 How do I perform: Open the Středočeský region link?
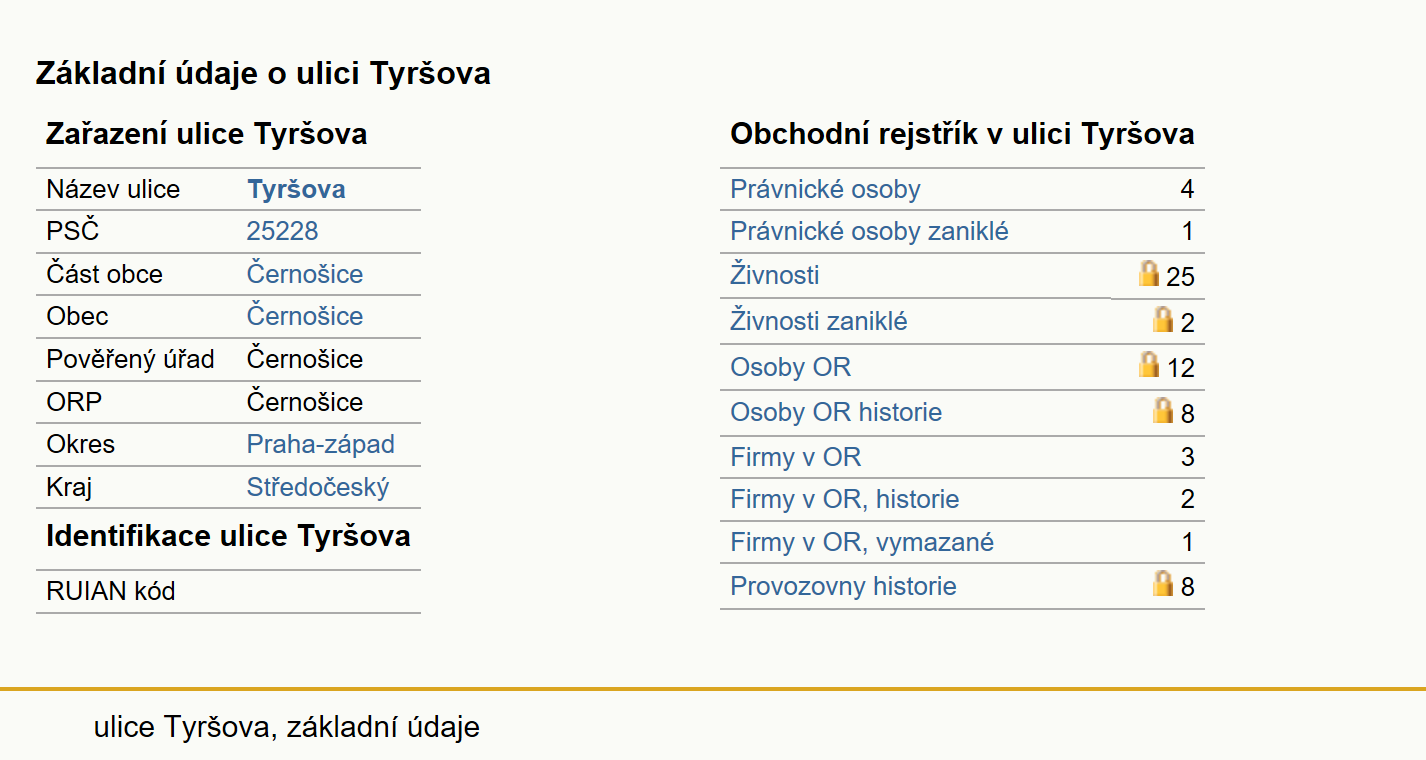point(318,488)
